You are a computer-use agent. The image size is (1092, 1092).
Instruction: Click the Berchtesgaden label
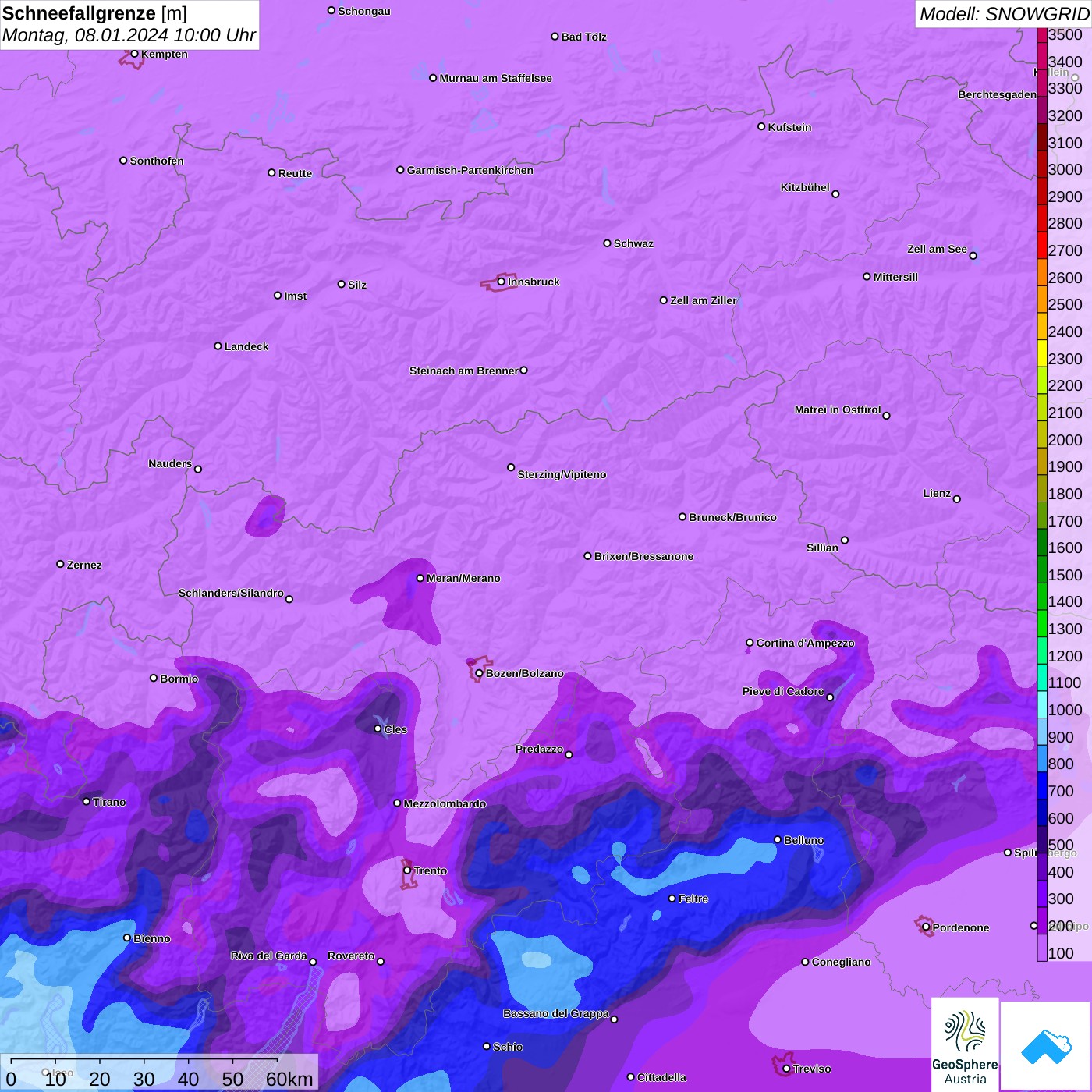998,94
